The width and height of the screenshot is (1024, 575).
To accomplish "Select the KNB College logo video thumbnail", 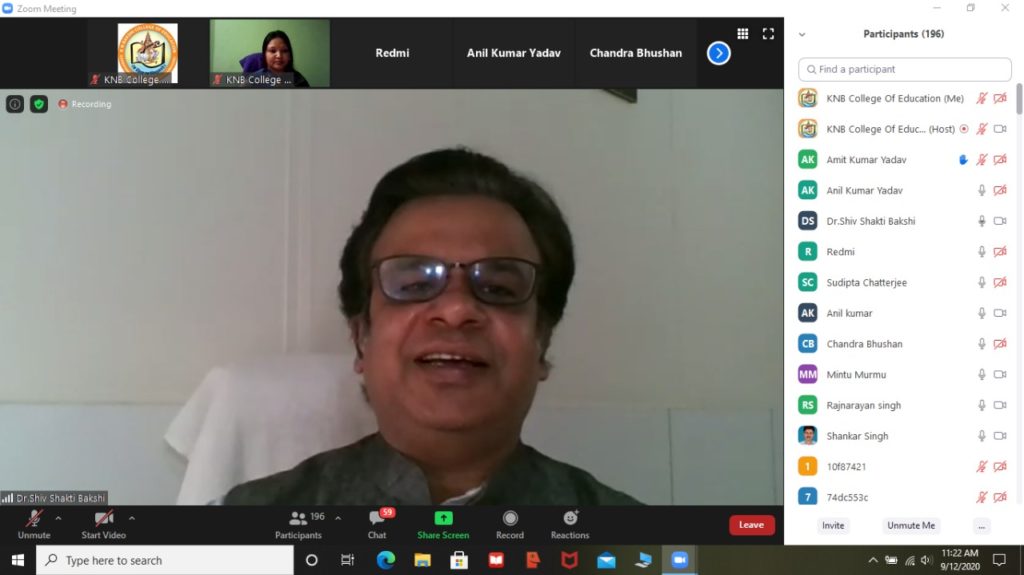I will (x=148, y=53).
